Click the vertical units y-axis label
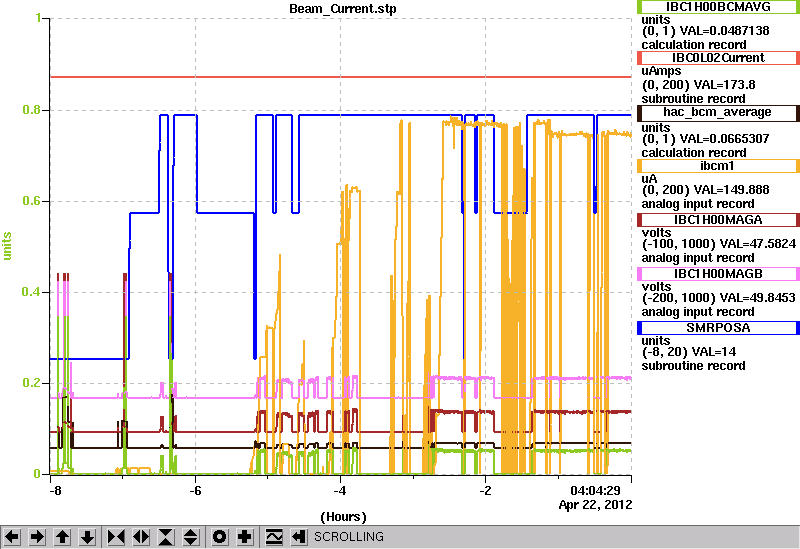 coord(7,246)
